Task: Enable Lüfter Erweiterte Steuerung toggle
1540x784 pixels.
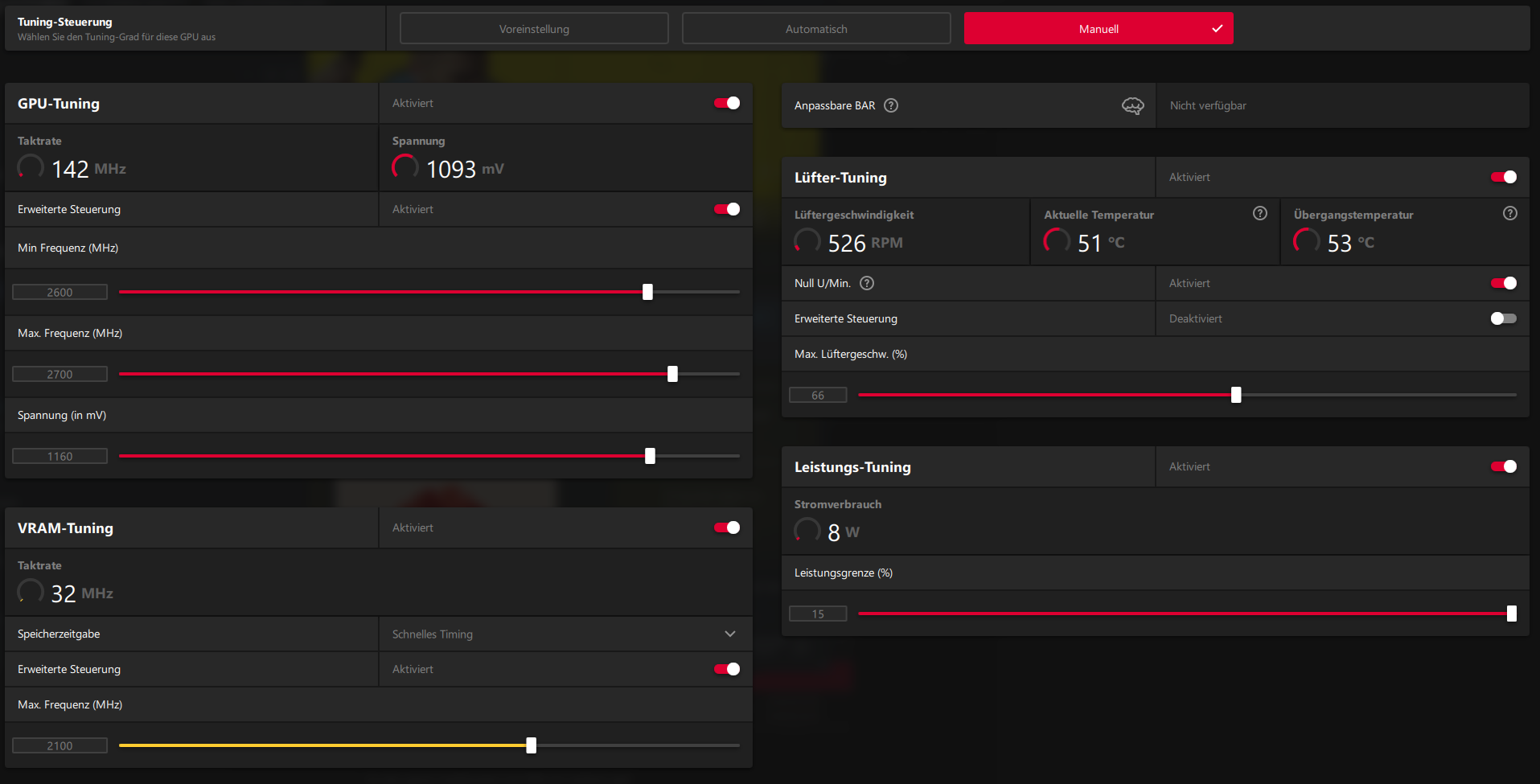Action: [x=1504, y=318]
